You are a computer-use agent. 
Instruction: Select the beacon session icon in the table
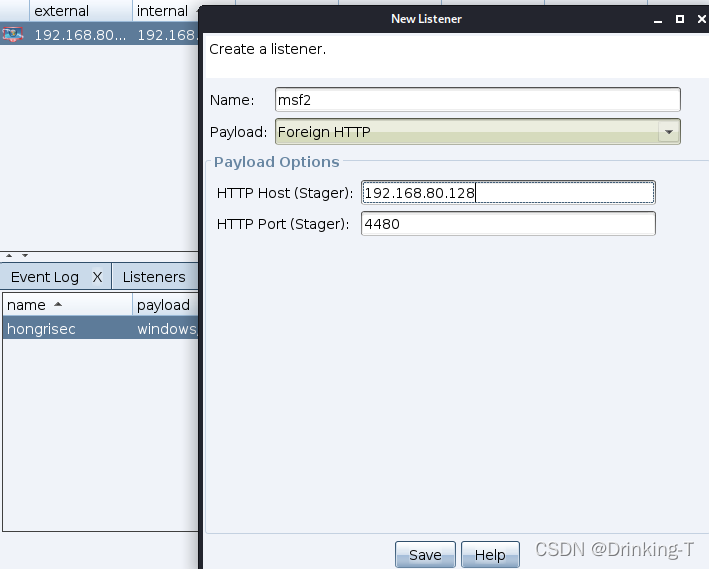[x=13, y=34]
